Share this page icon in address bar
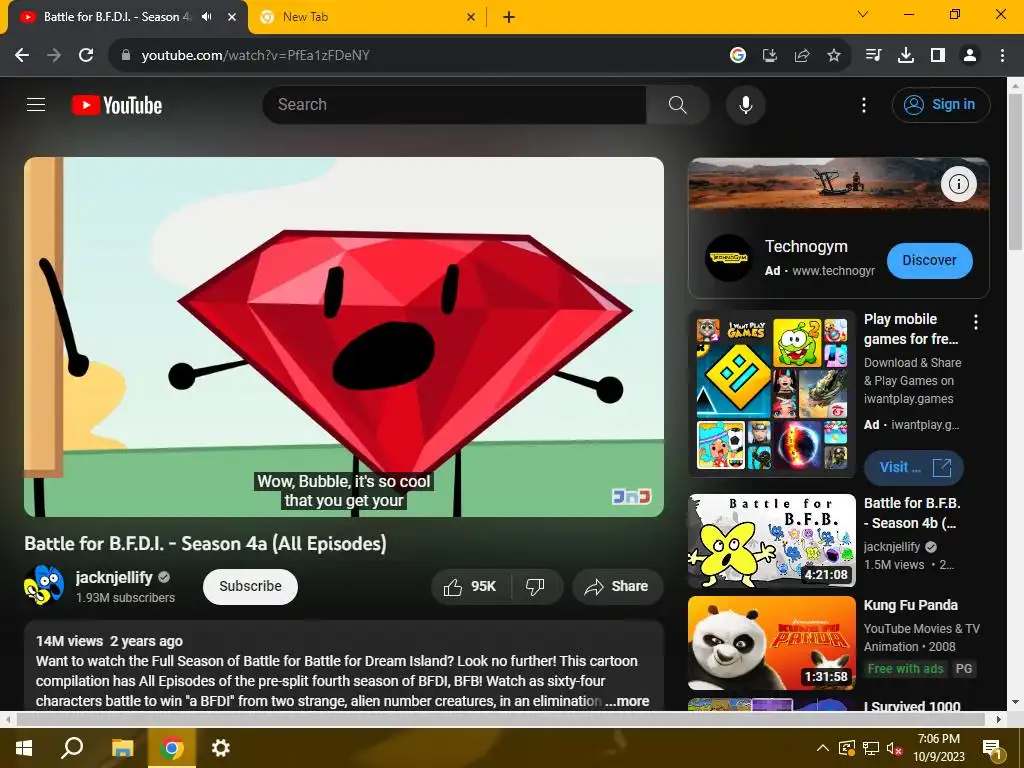 (x=802, y=56)
